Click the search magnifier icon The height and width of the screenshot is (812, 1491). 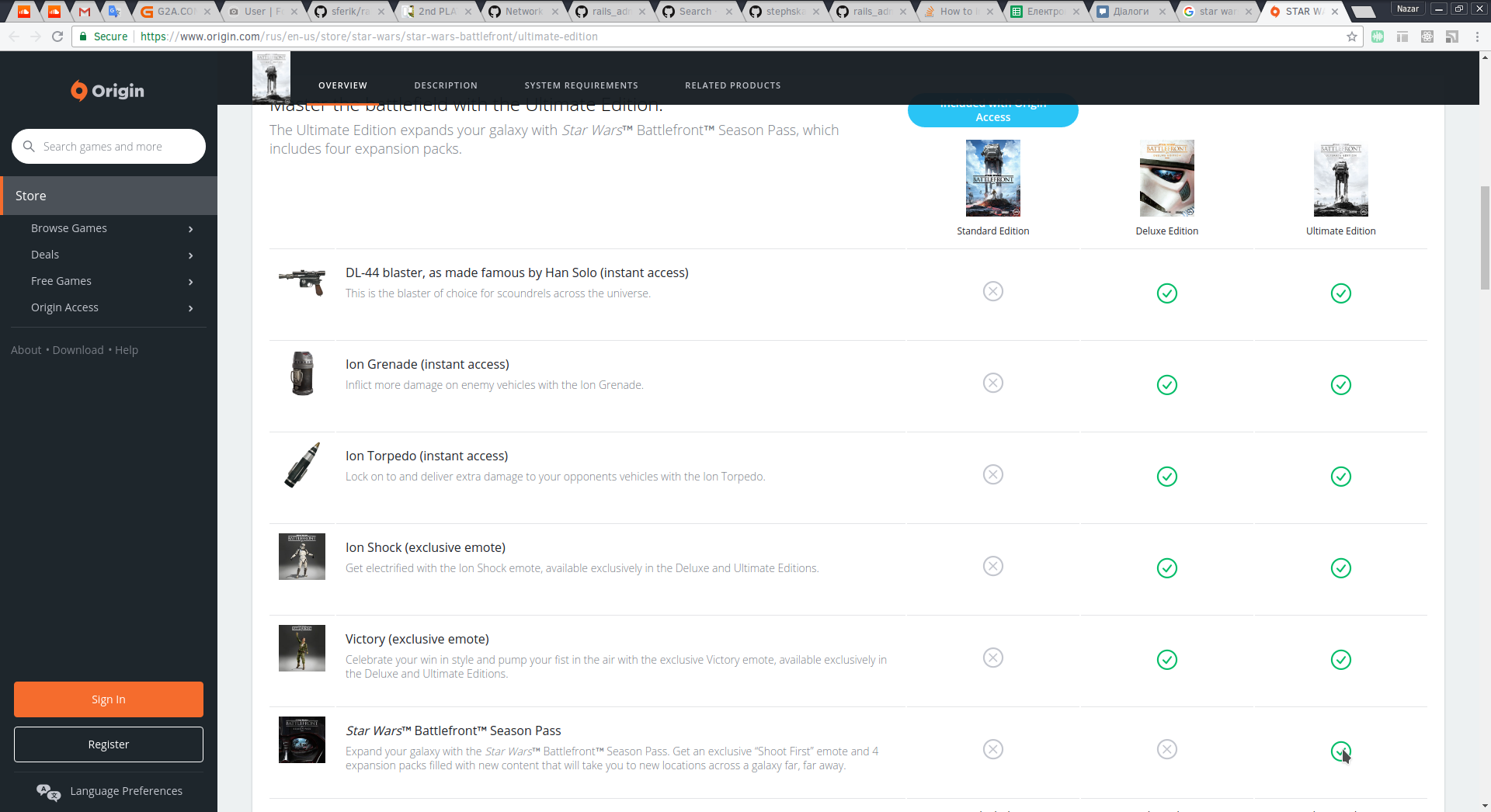point(29,146)
